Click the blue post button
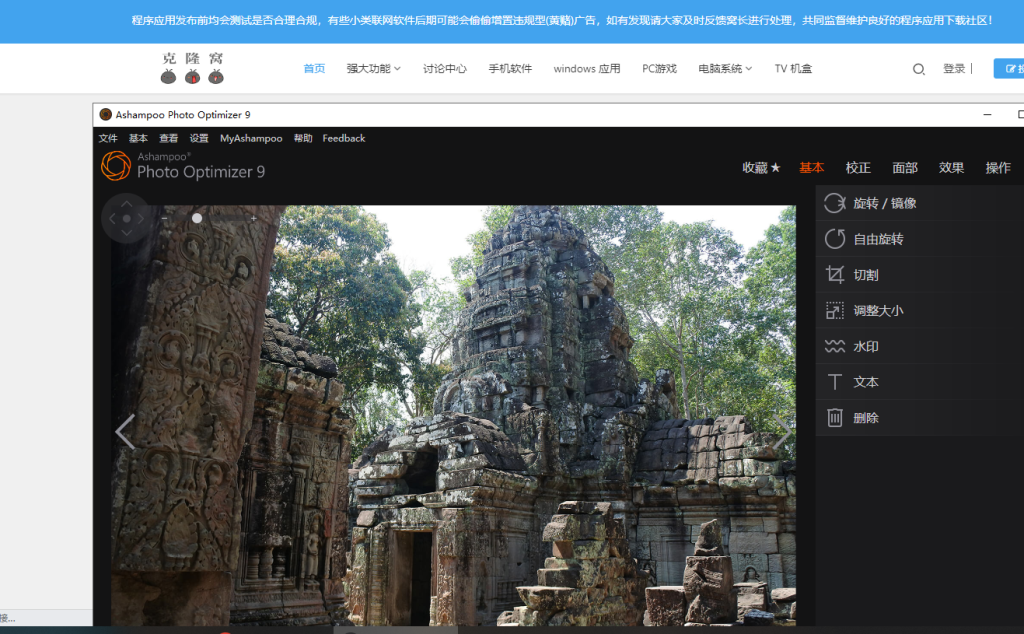Screen dimensions: 1024x634 (x=1009, y=69)
